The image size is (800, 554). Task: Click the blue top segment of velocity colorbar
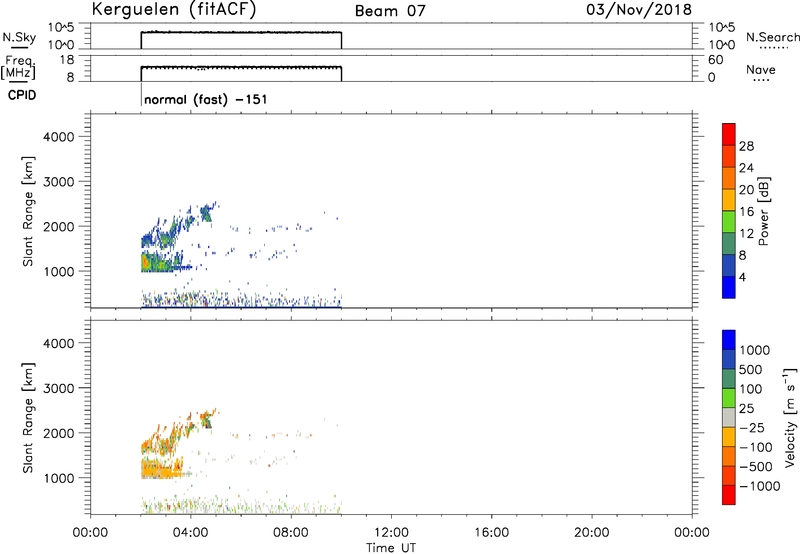click(729, 340)
